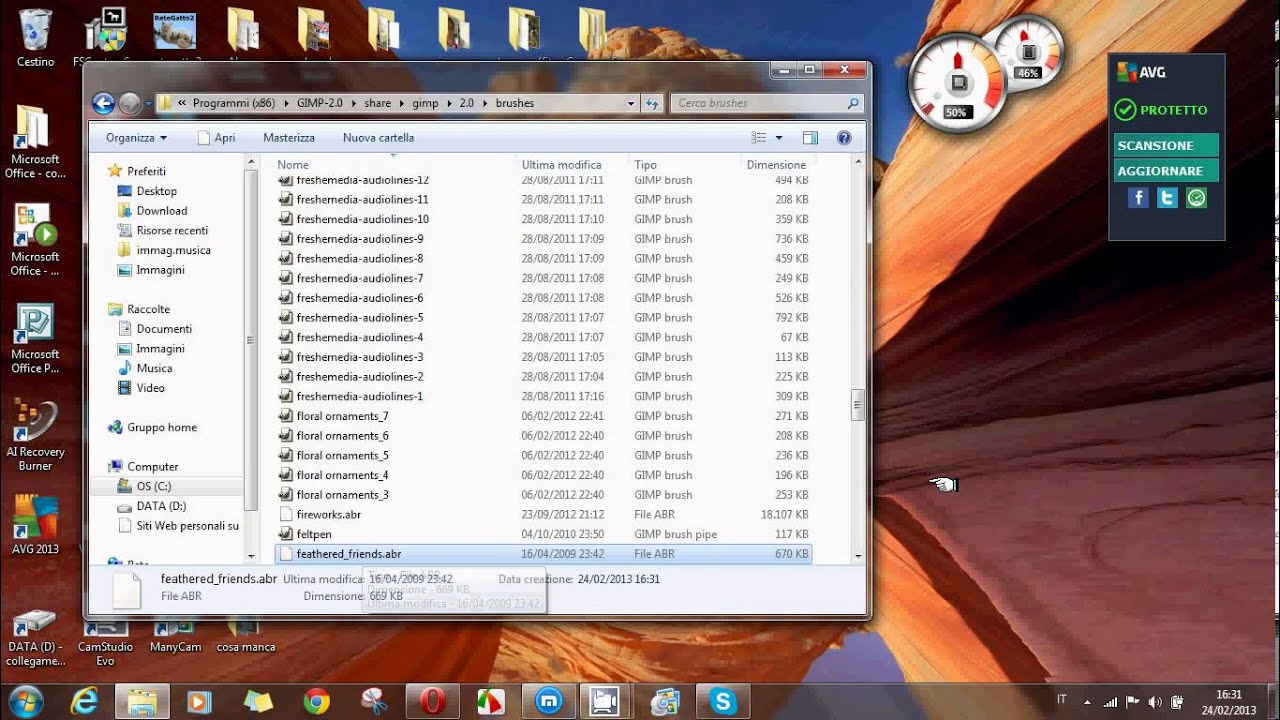Open the Cestino desktop icon
The height and width of the screenshot is (720, 1280).
pyautogui.click(x=35, y=38)
